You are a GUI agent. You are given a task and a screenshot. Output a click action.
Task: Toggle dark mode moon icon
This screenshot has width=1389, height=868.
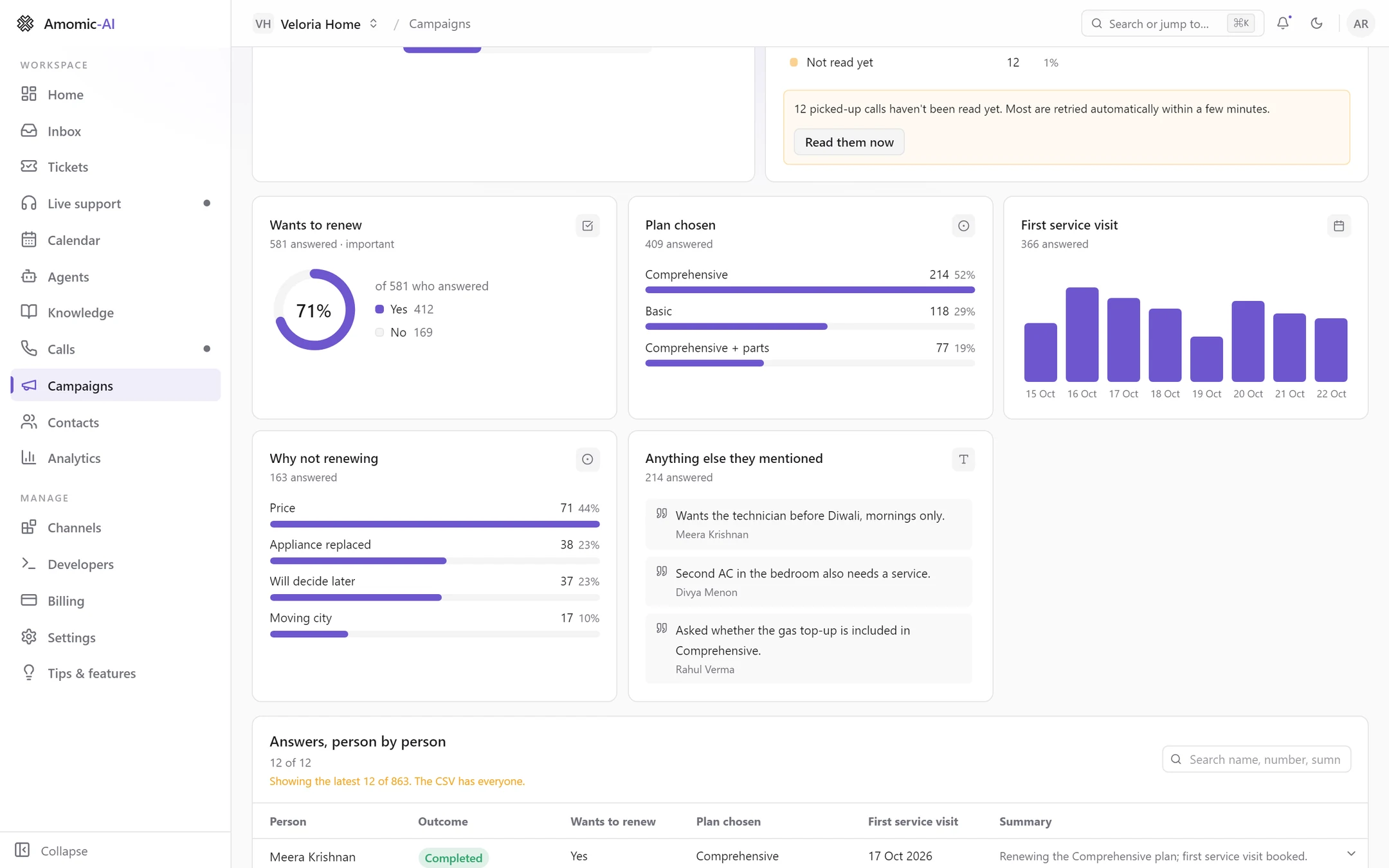1316,23
